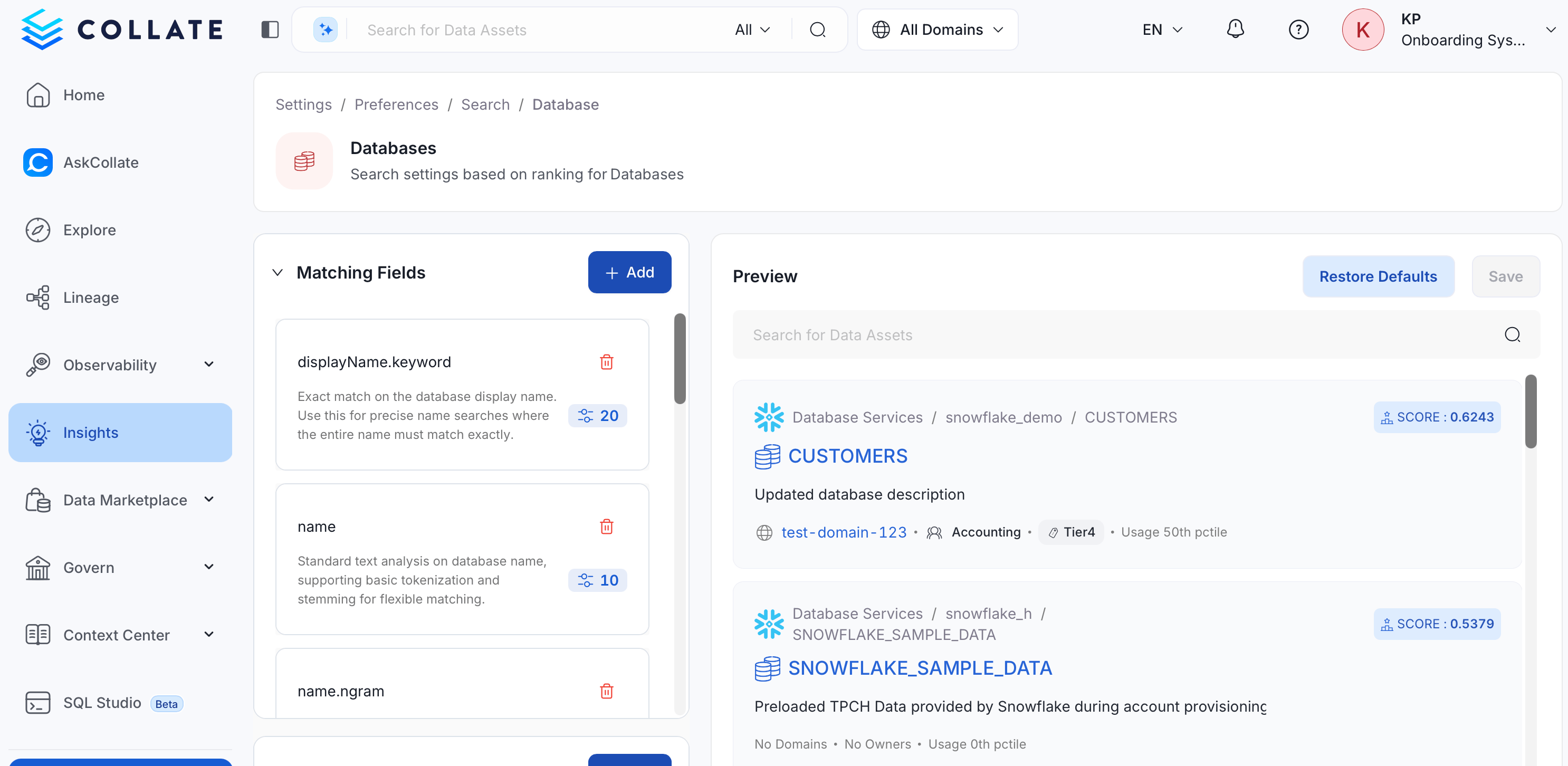The width and height of the screenshot is (1568, 766).
Task: Click the SCORE : 0.5379 badge
Action: click(1437, 624)
